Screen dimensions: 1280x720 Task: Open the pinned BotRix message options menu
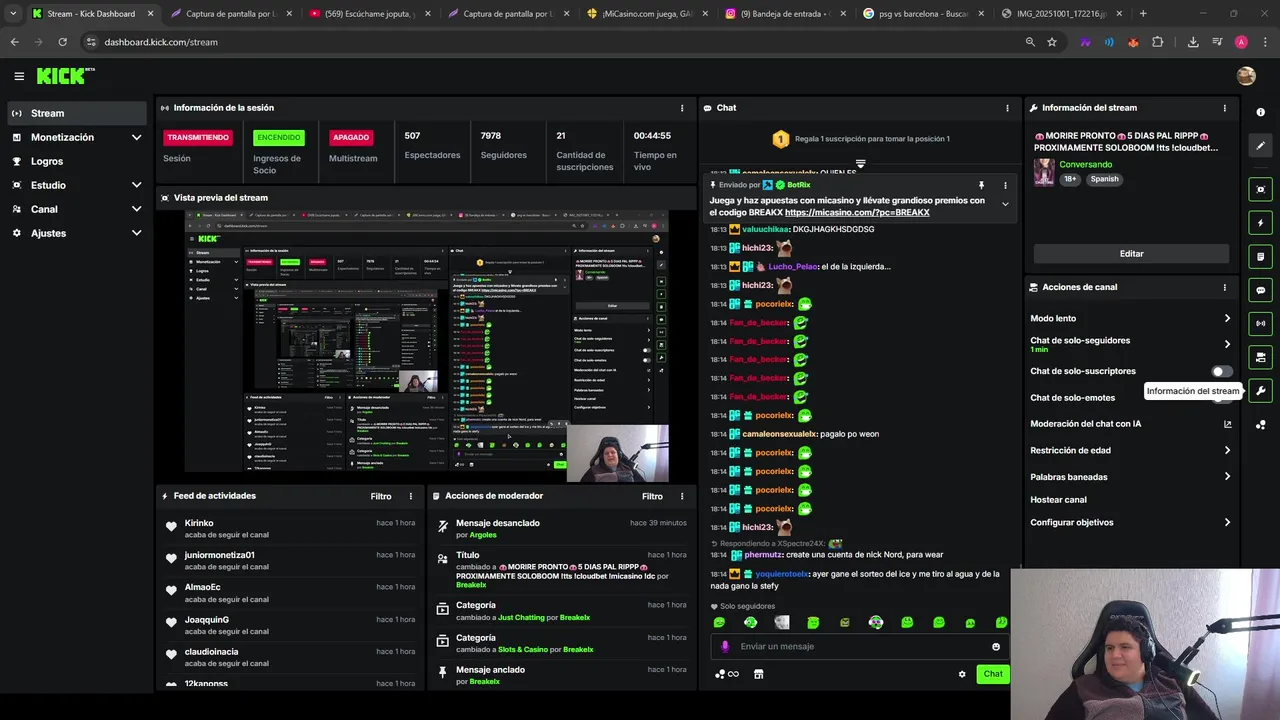click(1005, 185)
